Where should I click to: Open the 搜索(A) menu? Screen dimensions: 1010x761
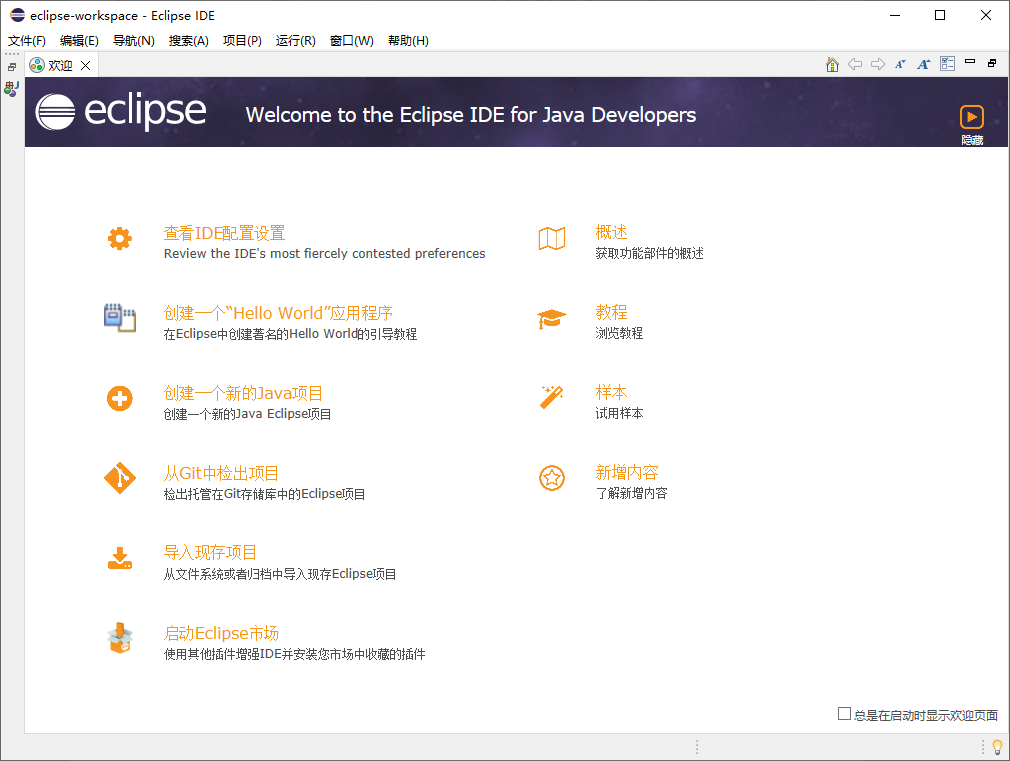tap(189, 41)
